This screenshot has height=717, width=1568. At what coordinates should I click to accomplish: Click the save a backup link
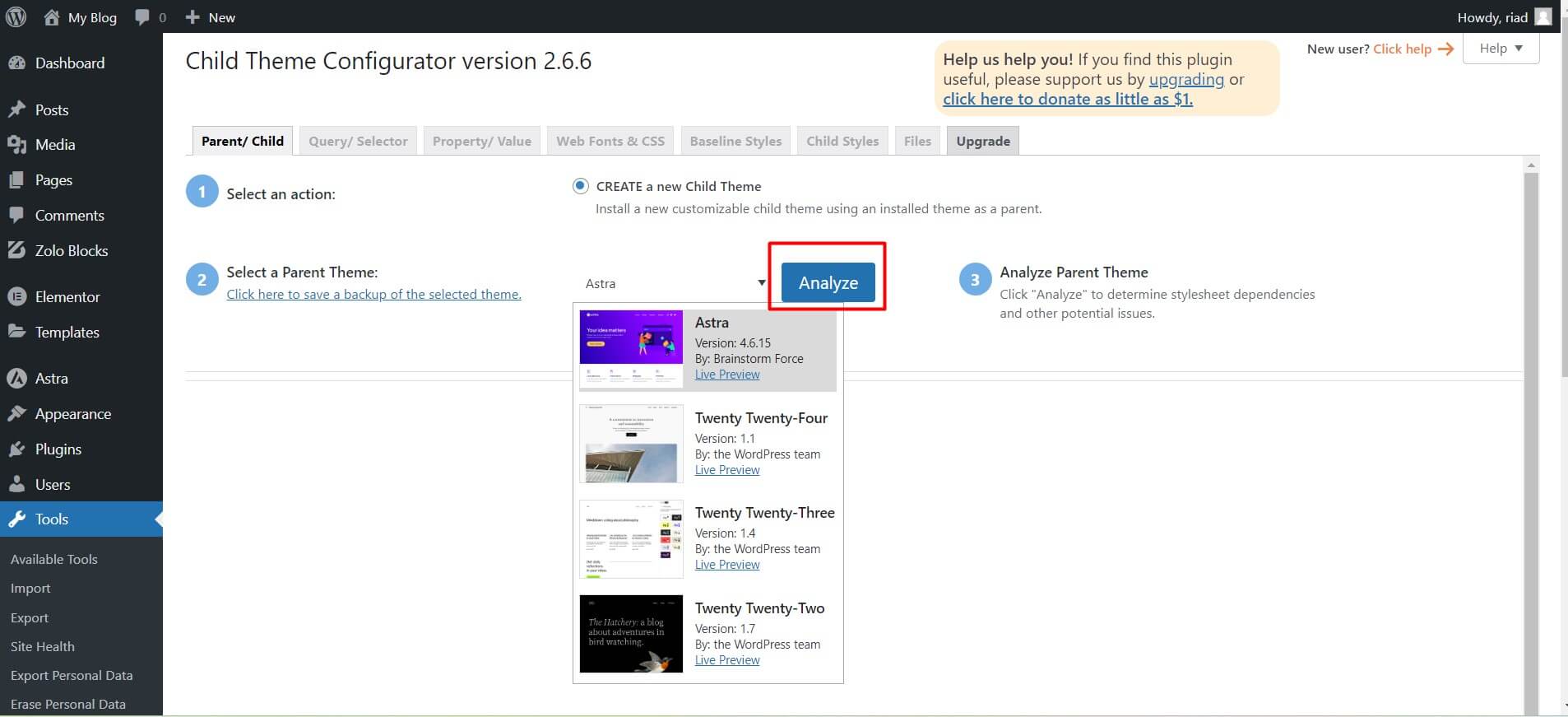(x=373, y=294)
